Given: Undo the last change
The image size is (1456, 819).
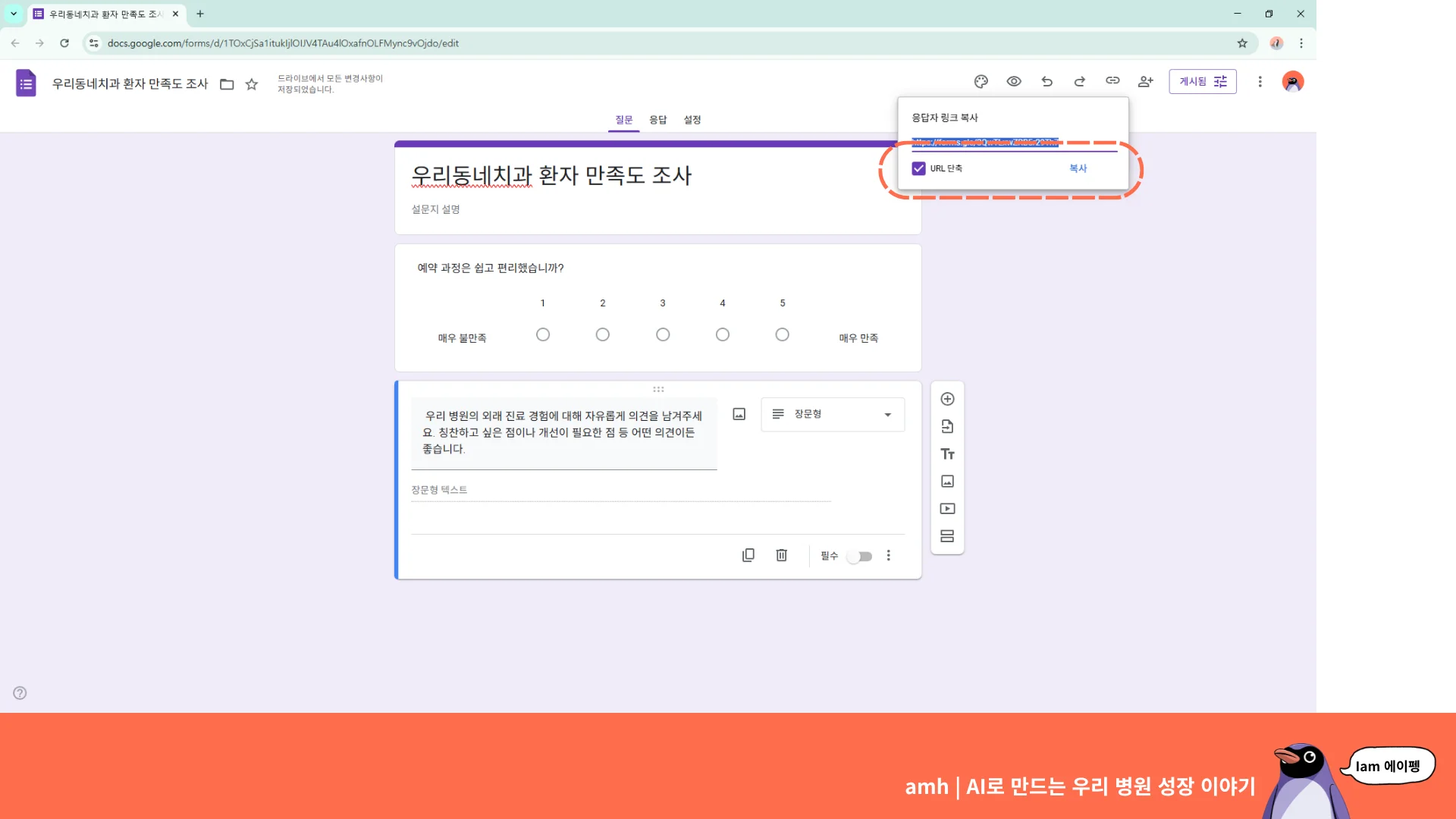Looking at the screenshot, I should (x=1046, y=81).
